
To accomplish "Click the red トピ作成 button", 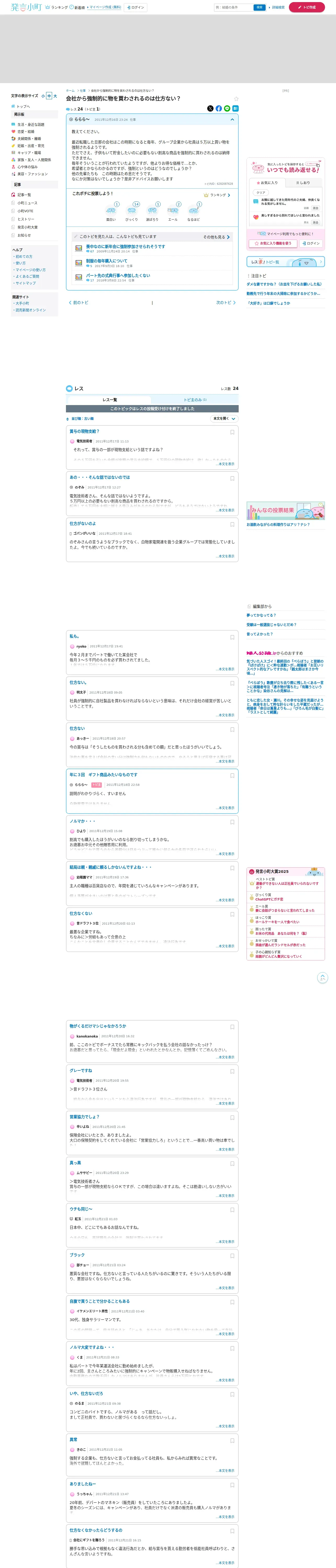I will [x=307, y=7].
